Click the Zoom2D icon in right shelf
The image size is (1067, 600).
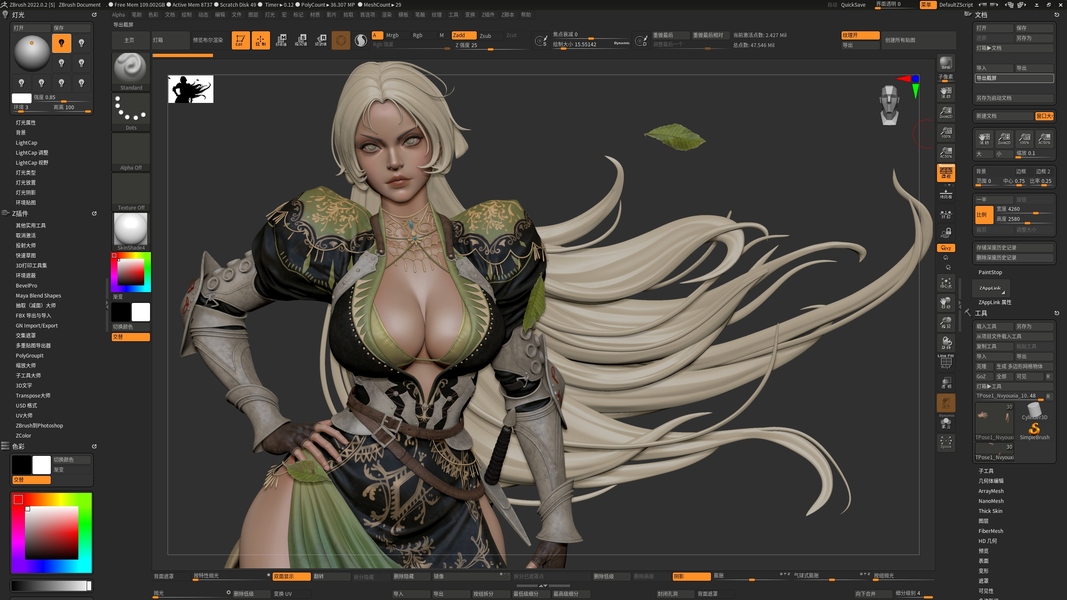[946, 112]
